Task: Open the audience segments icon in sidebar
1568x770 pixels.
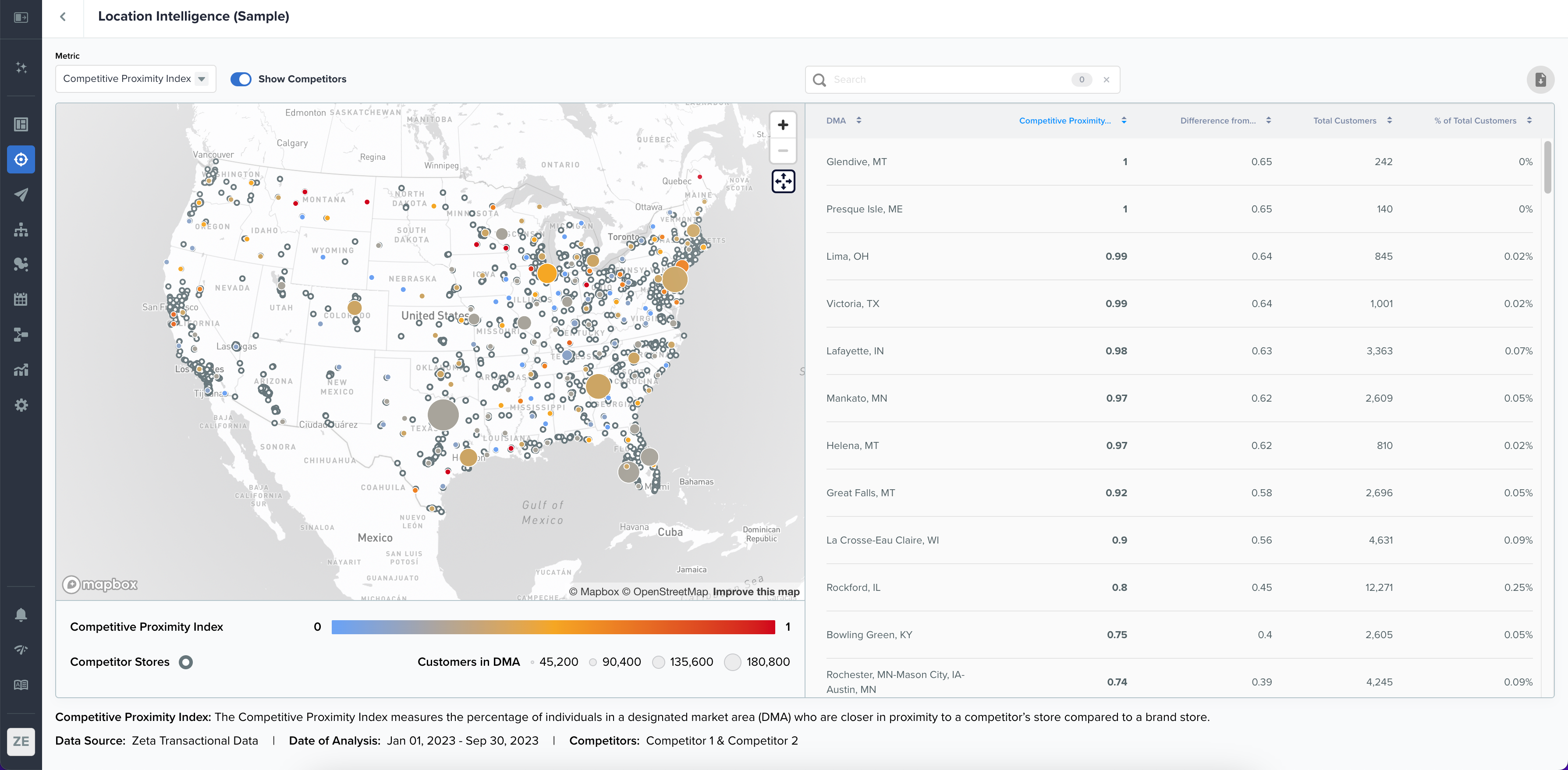Action: point(21,264)
